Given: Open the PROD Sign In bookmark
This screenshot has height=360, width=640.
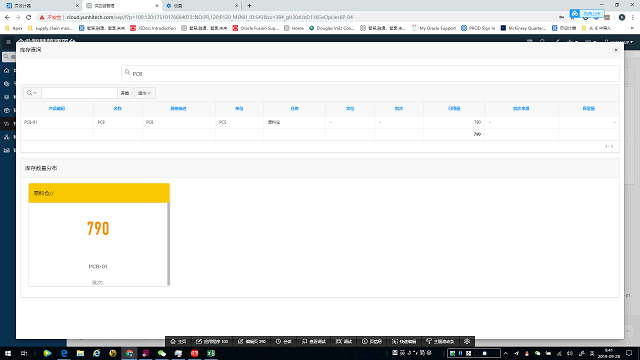Looking at the screenshot, I should (x=478, y=28).
